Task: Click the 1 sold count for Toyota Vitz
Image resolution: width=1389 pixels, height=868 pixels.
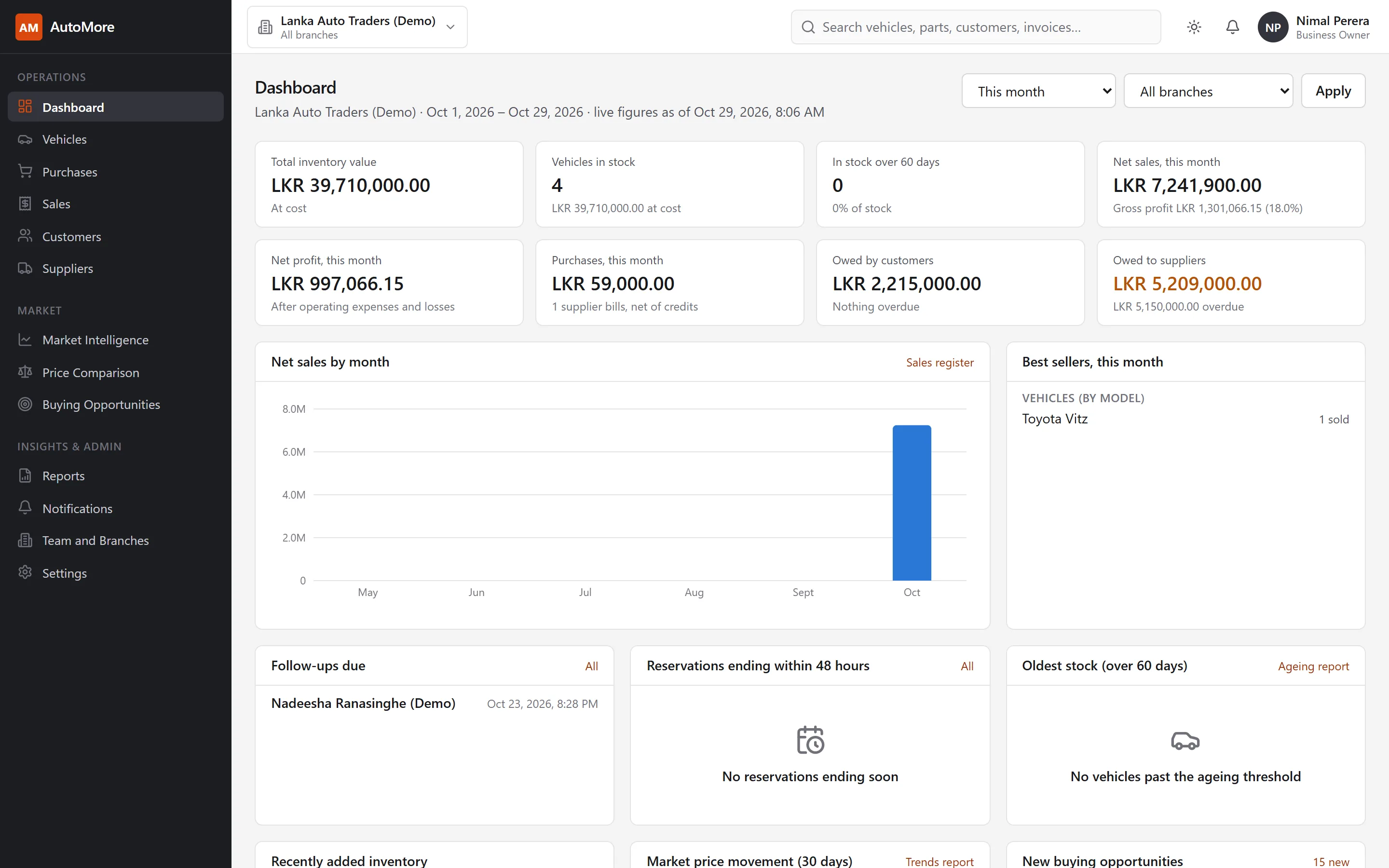Action: tap(1334, 420)
